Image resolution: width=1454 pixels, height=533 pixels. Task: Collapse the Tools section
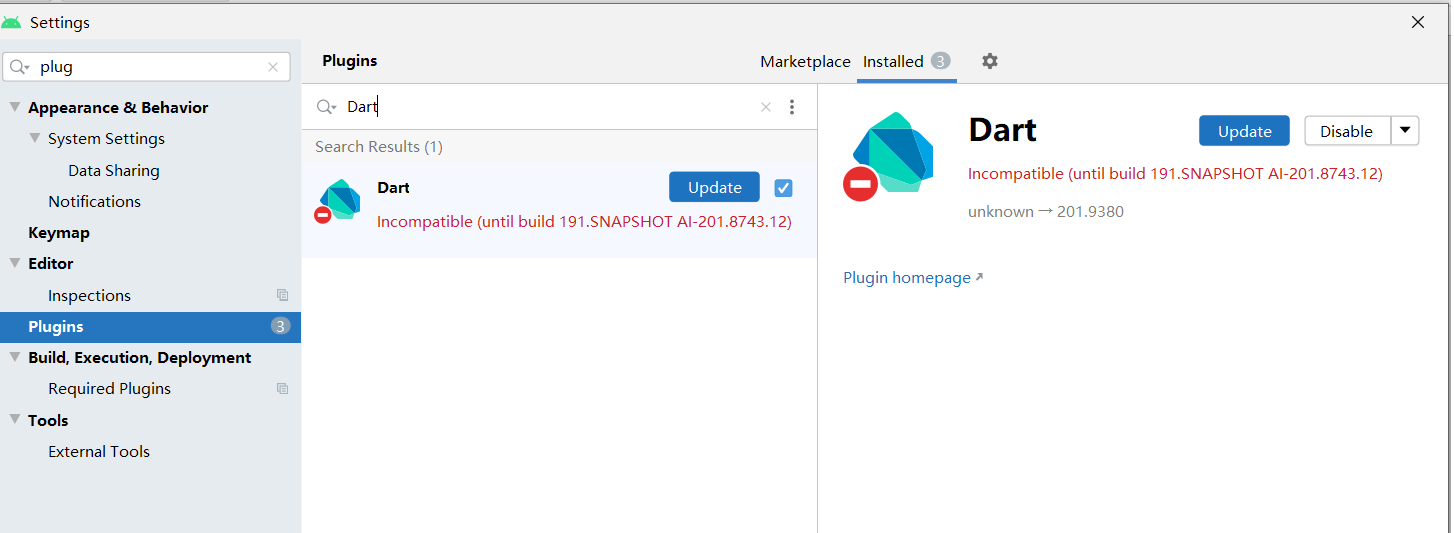15,420
